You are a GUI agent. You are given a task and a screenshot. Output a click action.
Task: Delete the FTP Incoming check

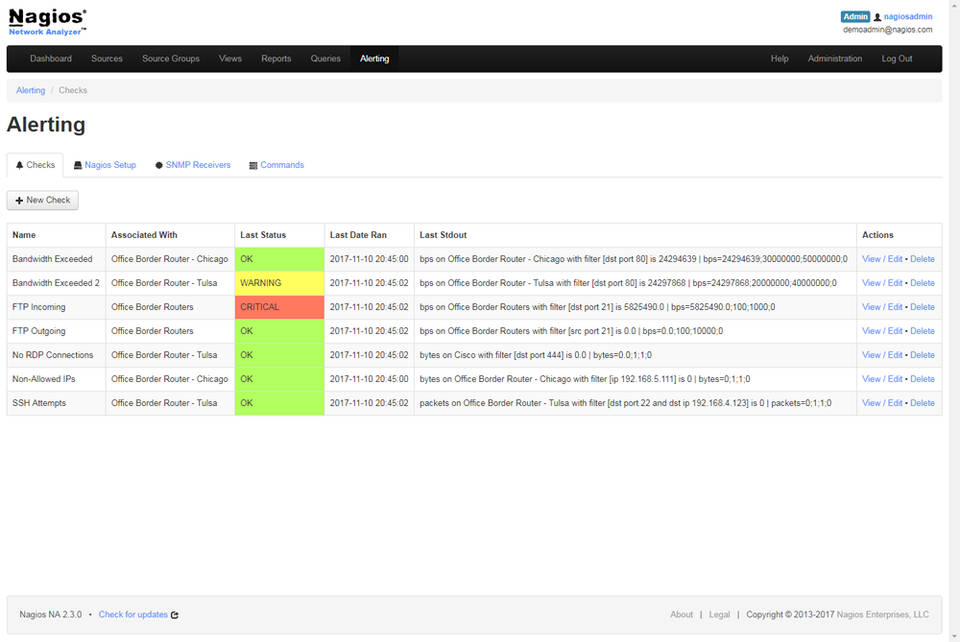coord(922,307)
